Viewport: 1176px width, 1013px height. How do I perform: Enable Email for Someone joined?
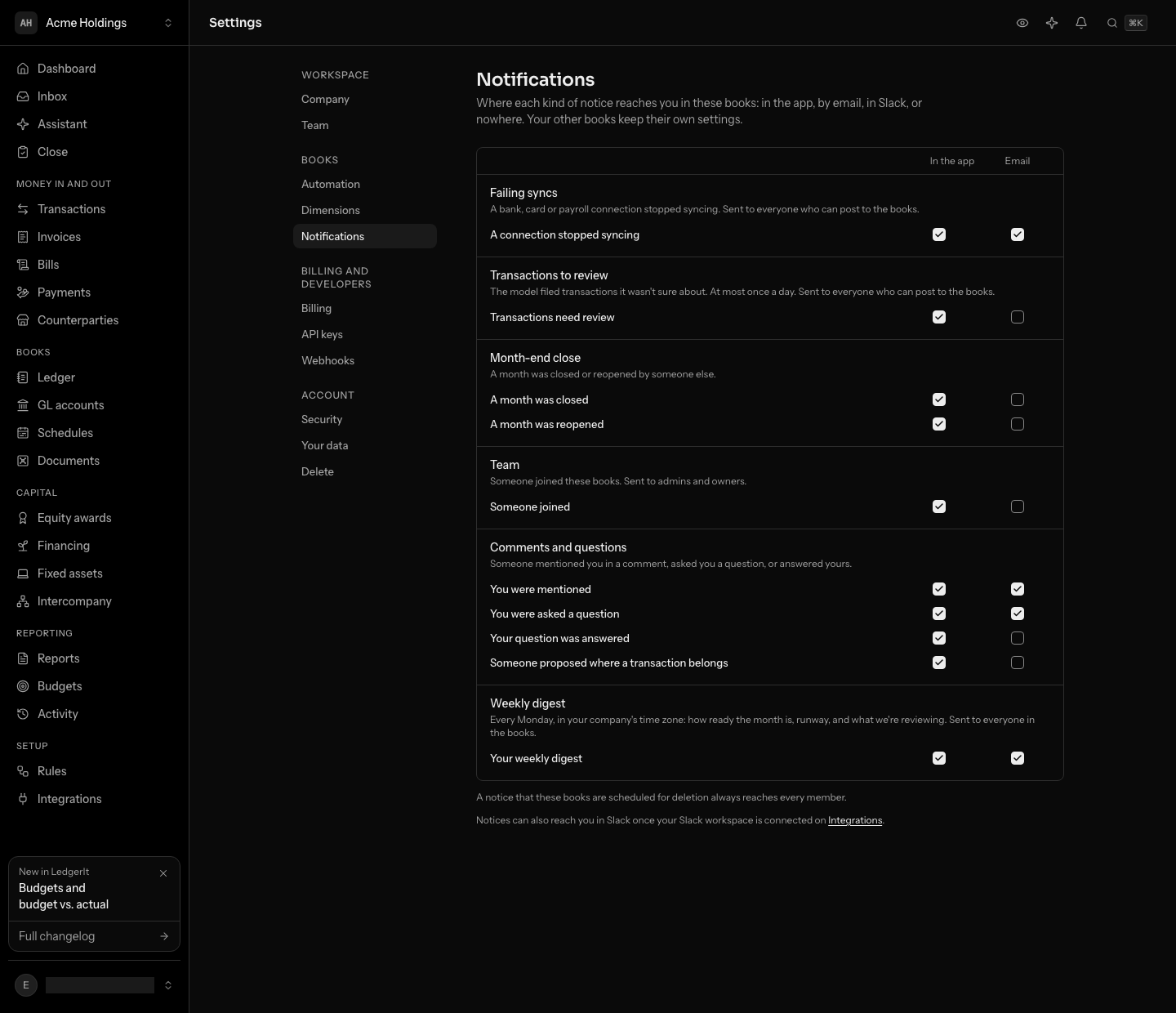coord(1018,506)
